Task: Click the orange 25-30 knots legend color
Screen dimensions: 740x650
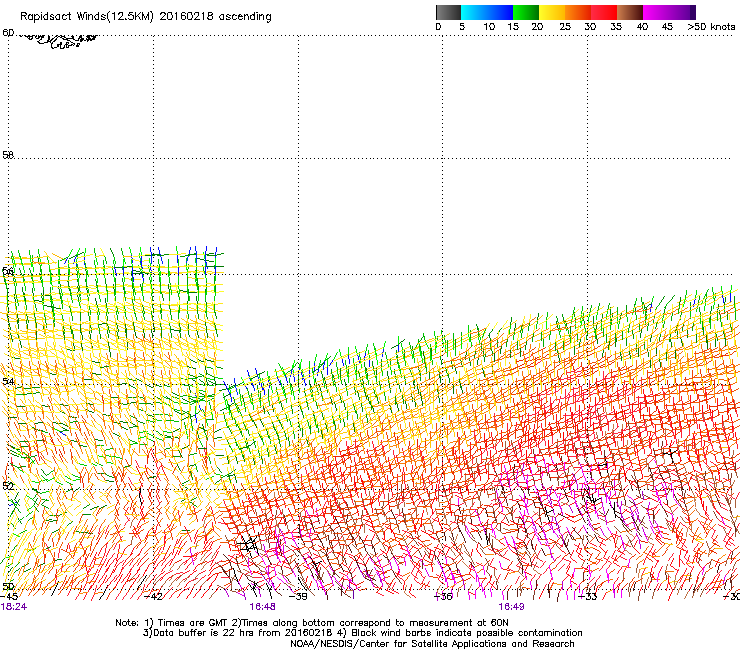Action: (x=578, y=12)
